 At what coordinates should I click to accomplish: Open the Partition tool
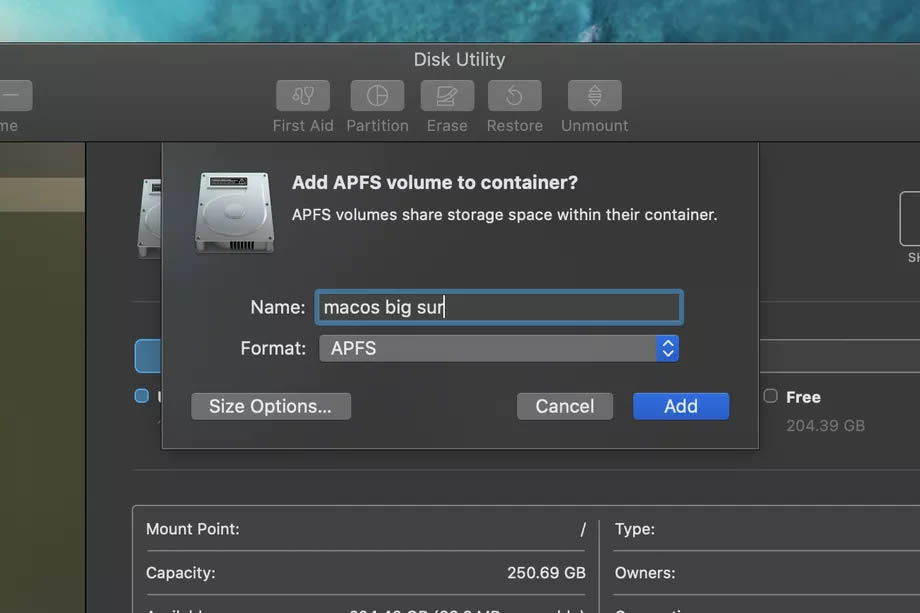(x=377, y=96)
